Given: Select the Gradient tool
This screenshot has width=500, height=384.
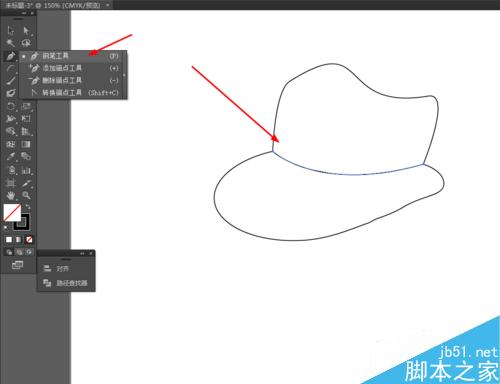Looking at the screenshot, I should point(26,144).
